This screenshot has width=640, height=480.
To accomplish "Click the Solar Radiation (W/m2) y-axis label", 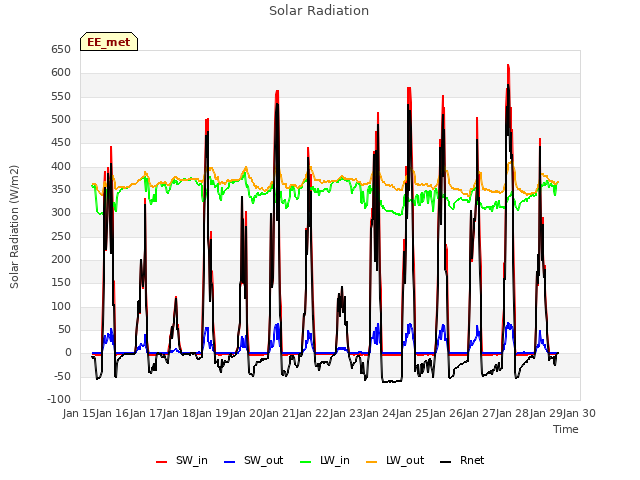I will (14, 227).
